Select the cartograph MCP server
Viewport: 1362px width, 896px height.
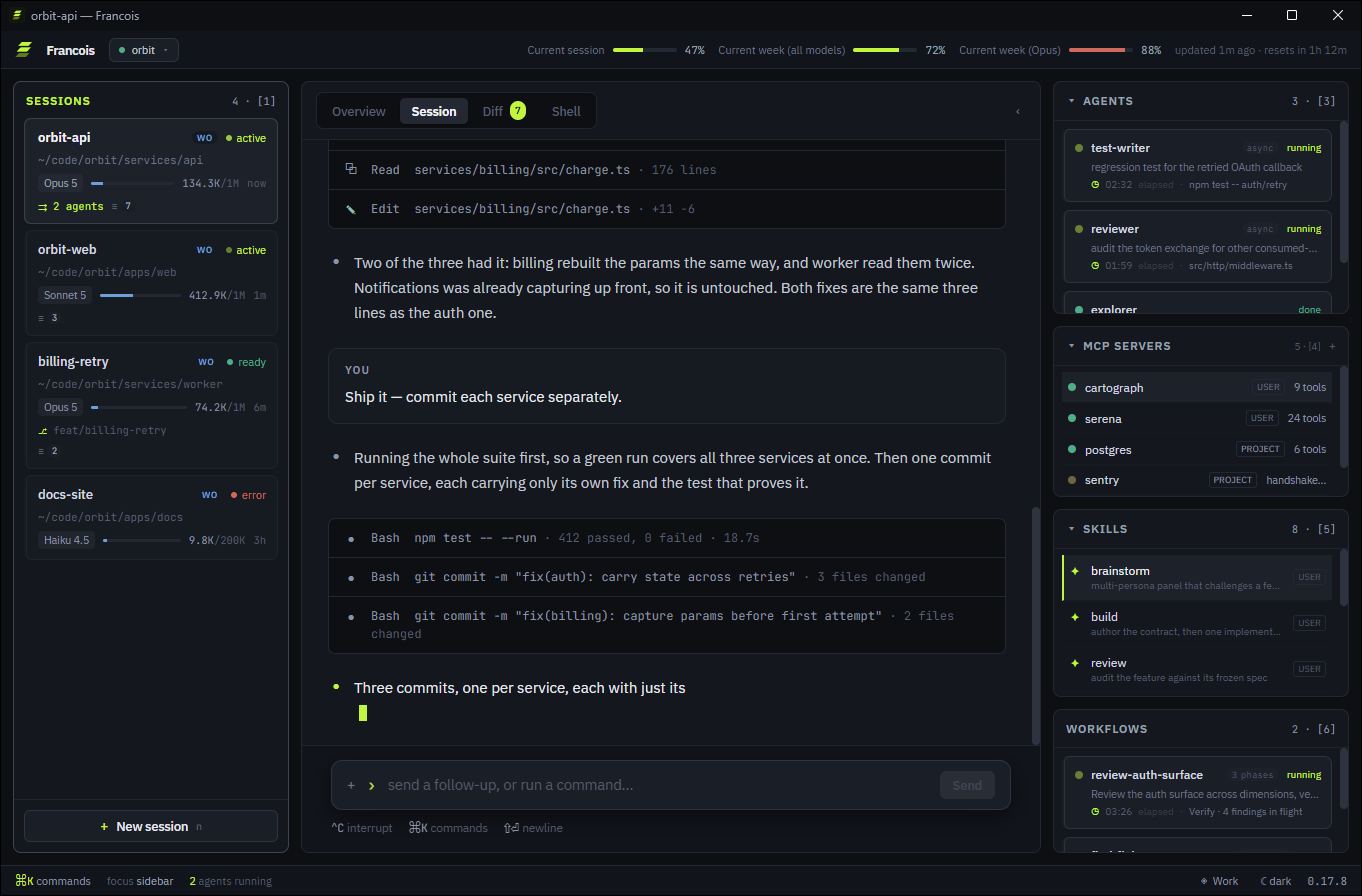1197,387
